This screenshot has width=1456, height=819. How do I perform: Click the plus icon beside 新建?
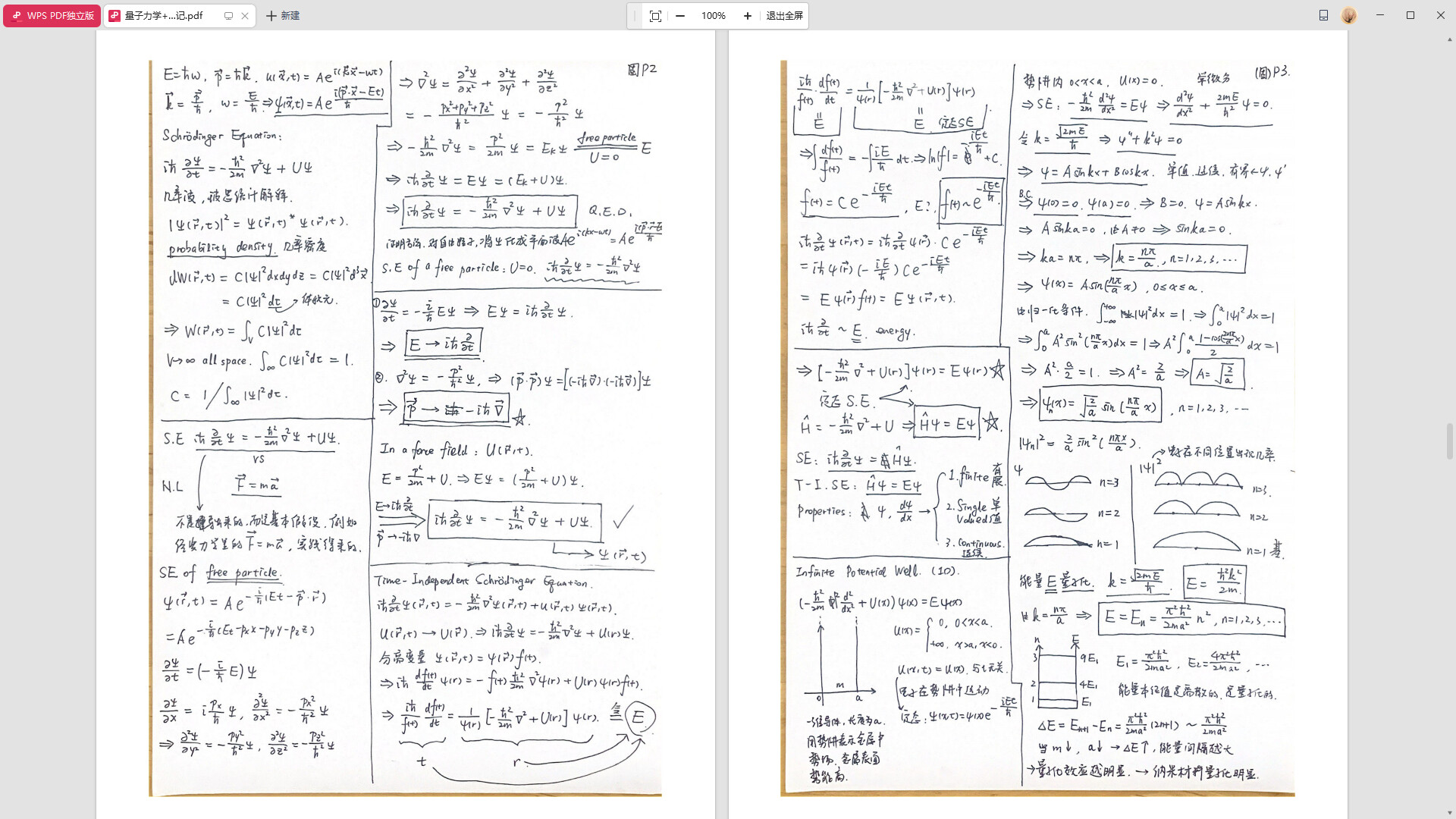(x=271, y=16)
